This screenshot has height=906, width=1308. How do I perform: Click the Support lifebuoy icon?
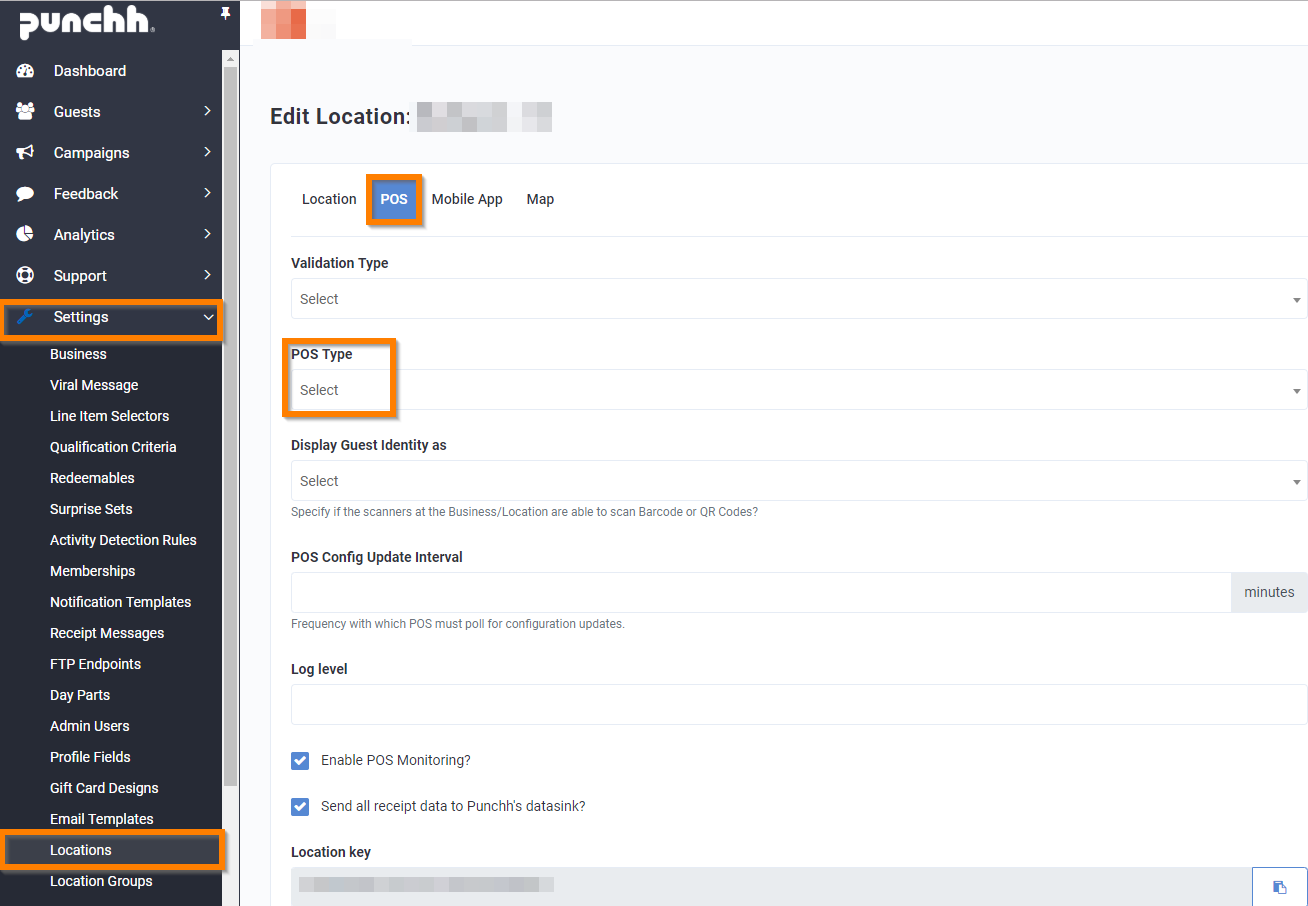point(26,276)
